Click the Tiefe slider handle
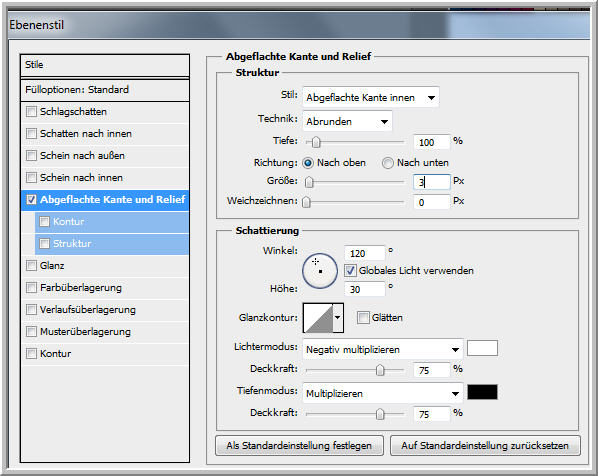The height and width of the screenshot is (476, 598). click(x=316, y=142)
